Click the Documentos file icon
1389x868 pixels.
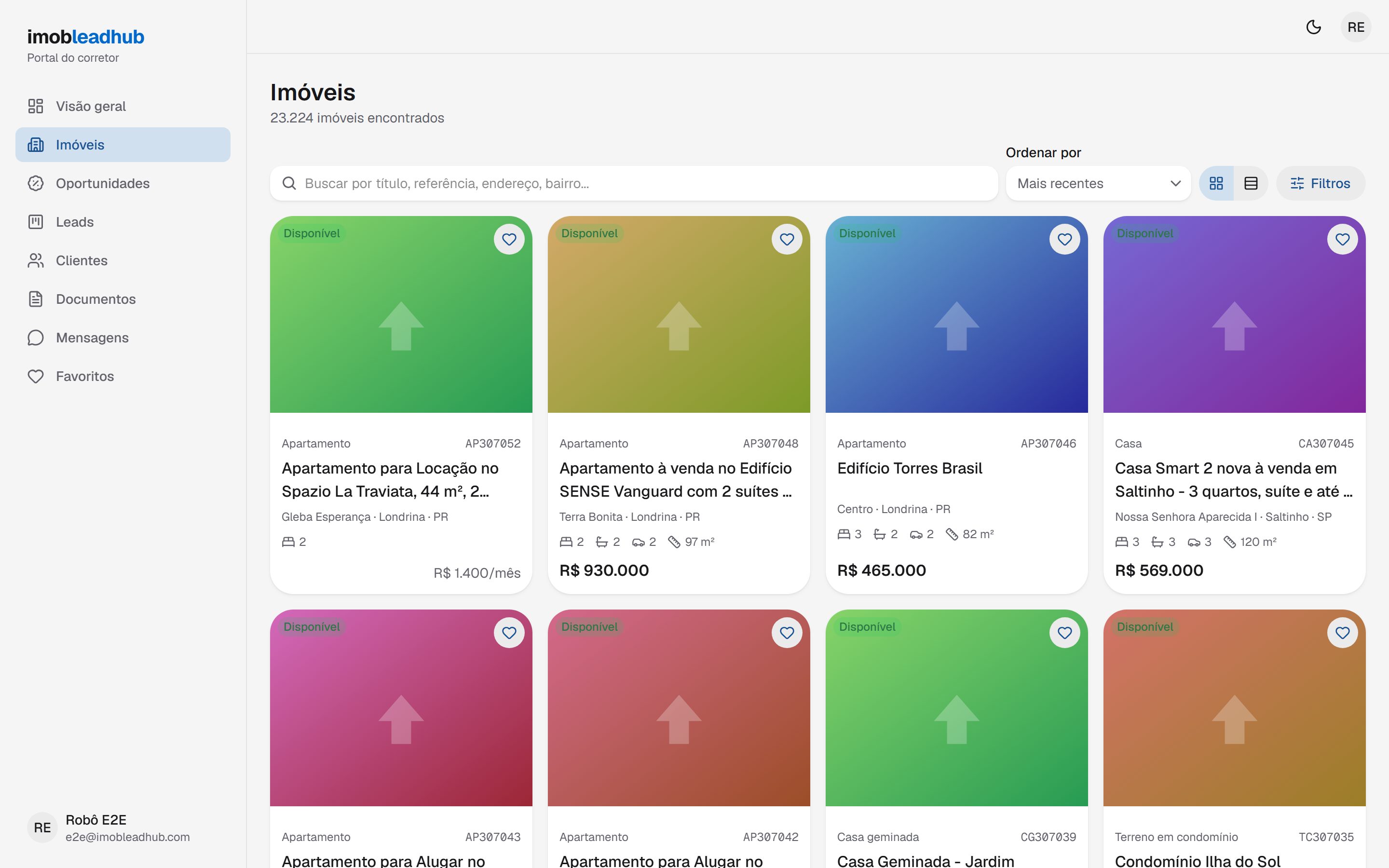point(36,299)
